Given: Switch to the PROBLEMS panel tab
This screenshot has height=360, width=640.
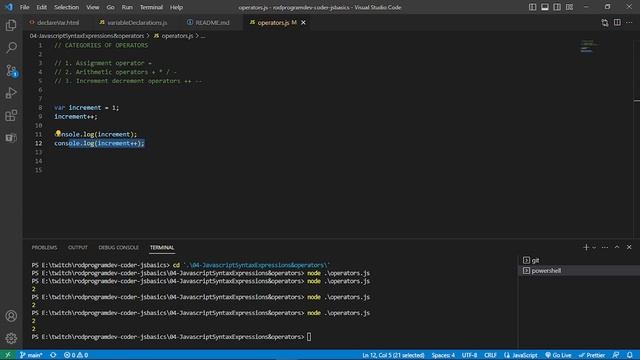Looking at the screenshot, I should pos(44,247).
